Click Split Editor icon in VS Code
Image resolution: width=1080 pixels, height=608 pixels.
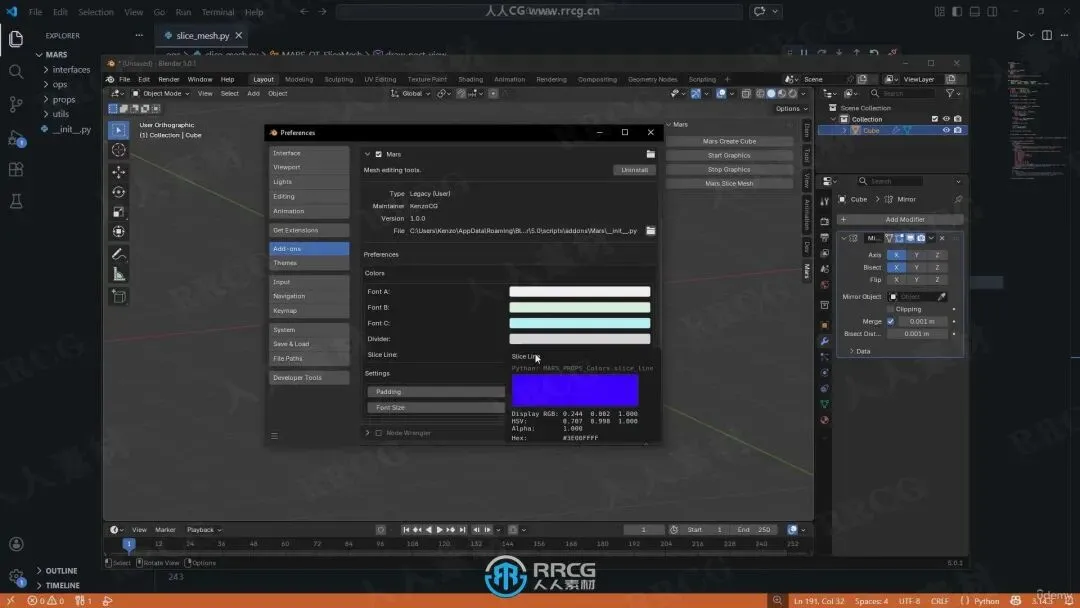coord(1046,35)
